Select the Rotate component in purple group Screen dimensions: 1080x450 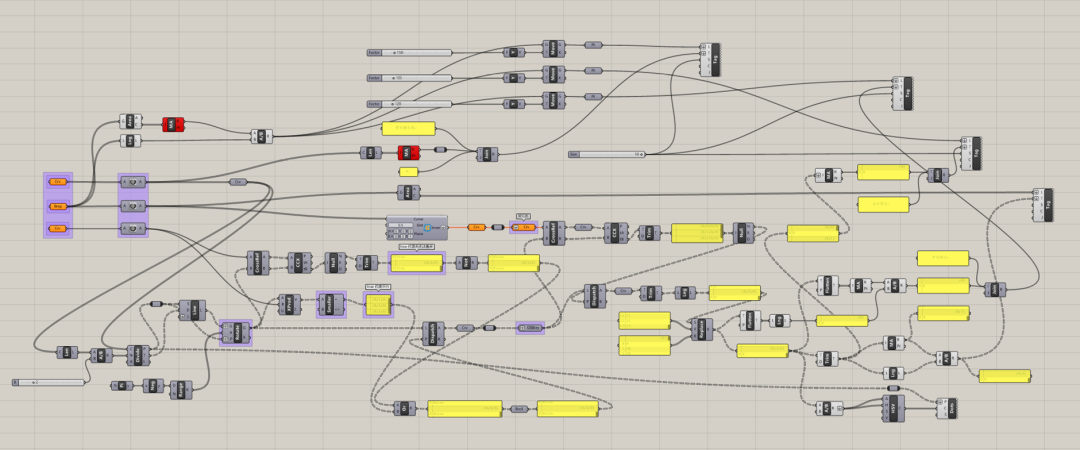click(x=237, y=332)
